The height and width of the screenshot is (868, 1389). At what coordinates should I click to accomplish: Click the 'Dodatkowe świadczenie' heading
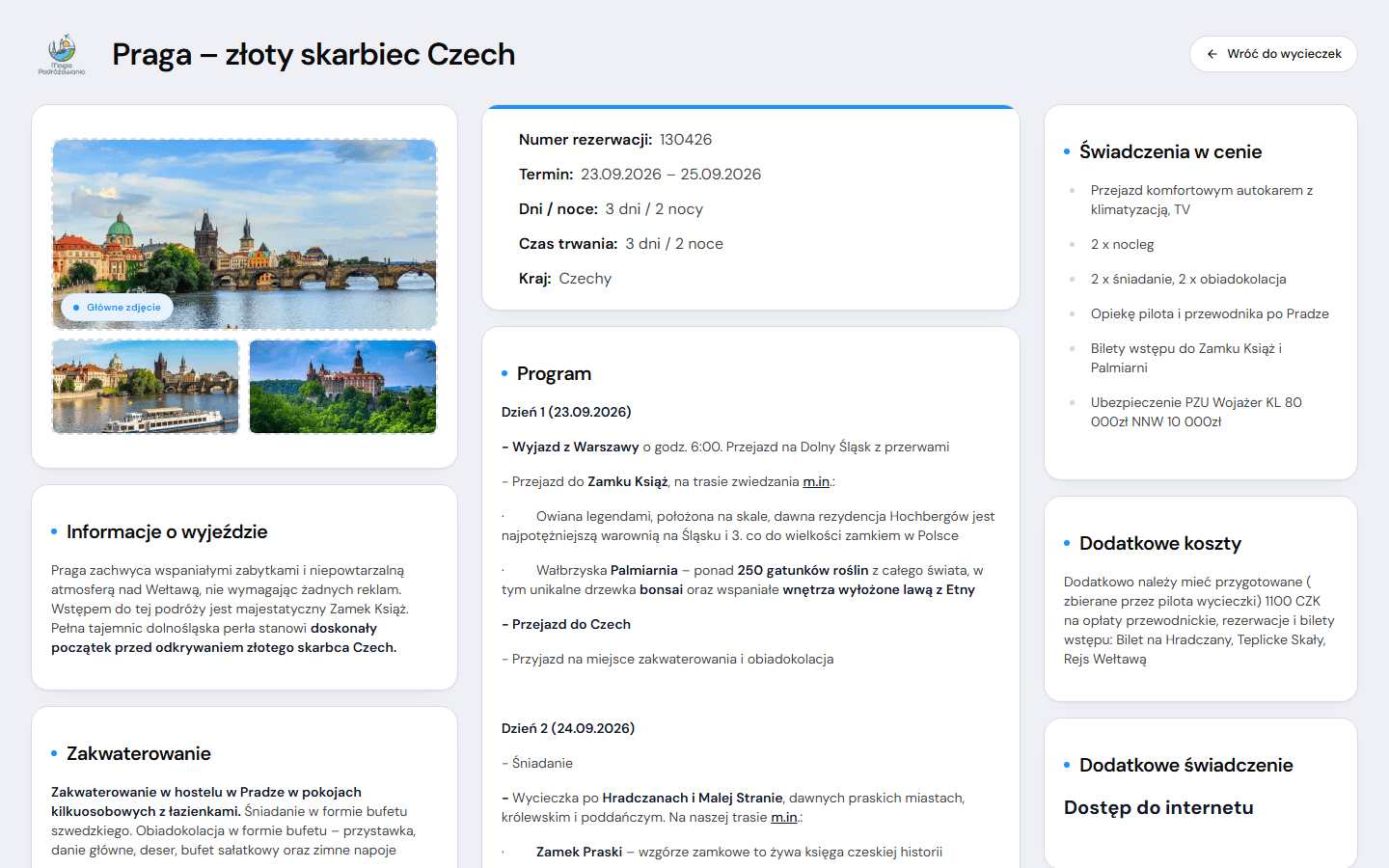point(1186,765)
